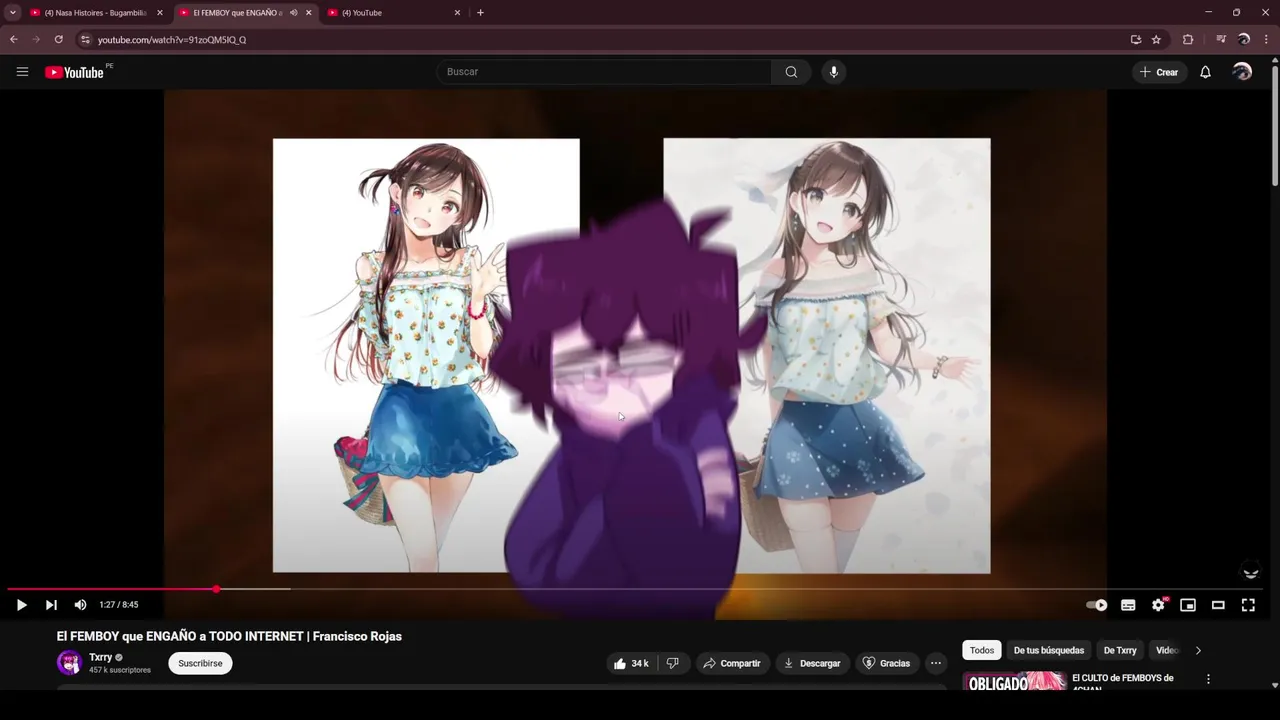Viewport: 1280px width, 720px height.
Task: Open the Txrry channel name link
Action: (100, 657)
